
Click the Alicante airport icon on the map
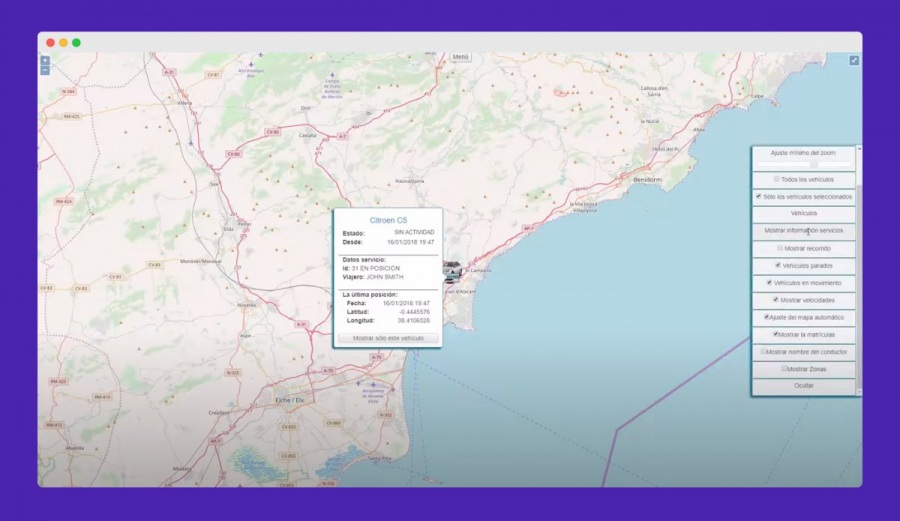click(373, 386)
